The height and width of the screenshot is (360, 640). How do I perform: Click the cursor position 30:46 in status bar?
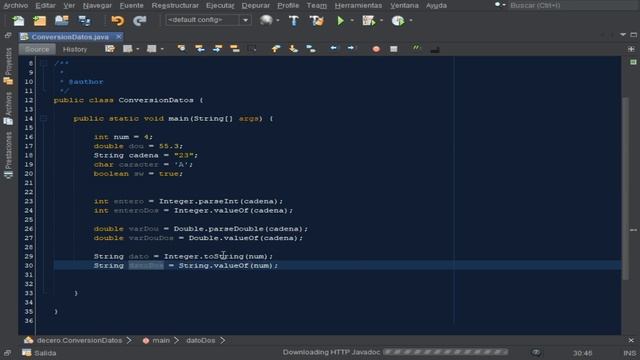point(582,353)
